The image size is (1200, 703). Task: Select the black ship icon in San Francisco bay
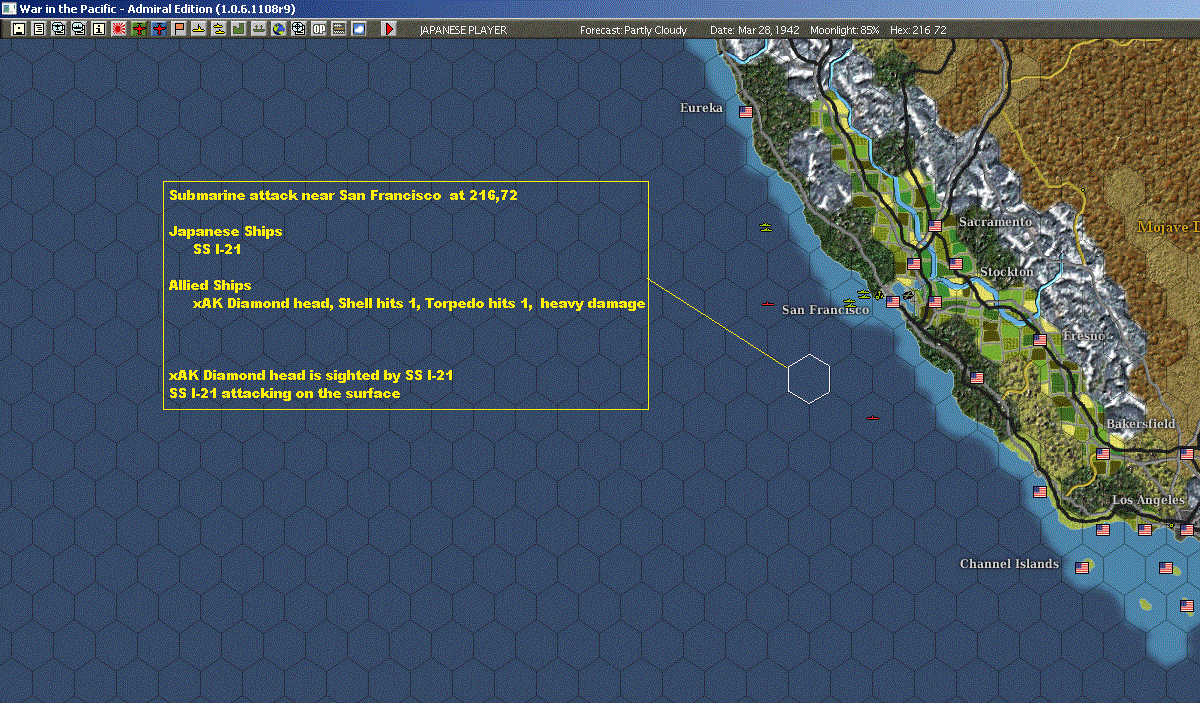click(x=906, y=294)
